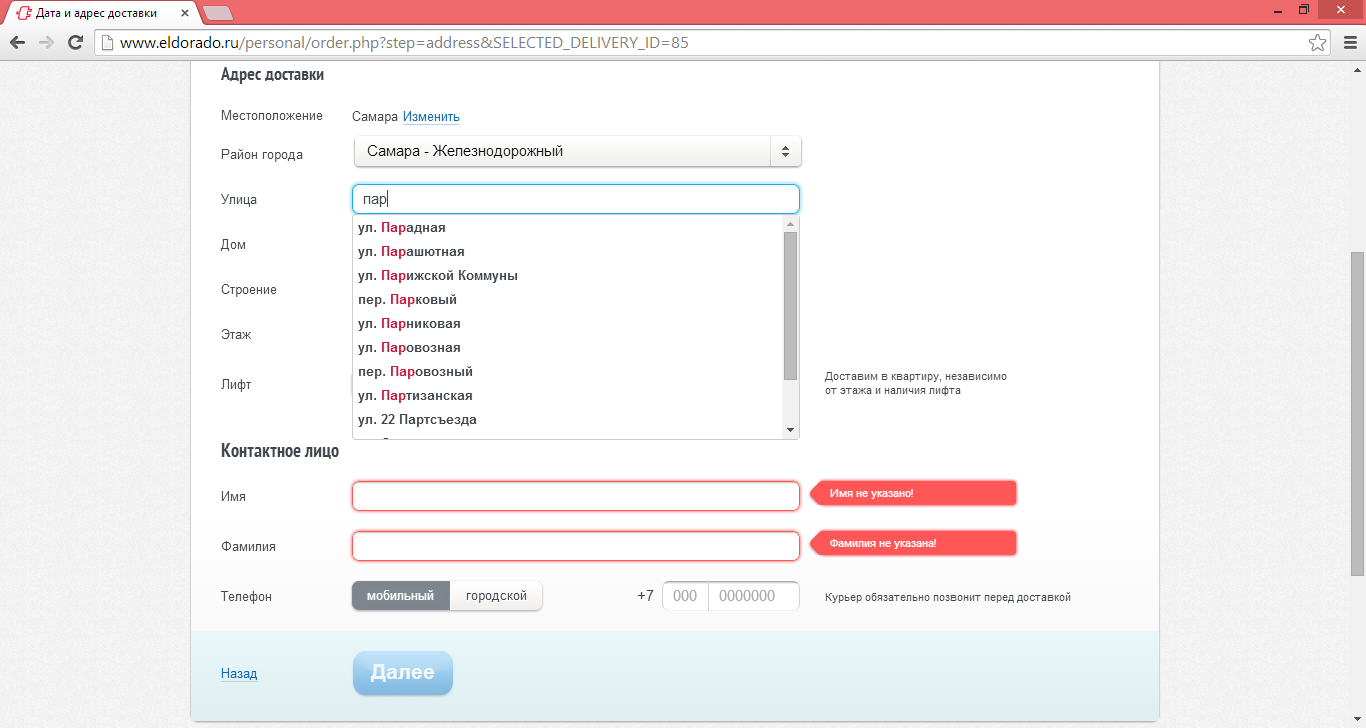Open the 'Район города' dropdown

[x=578, y=152]
